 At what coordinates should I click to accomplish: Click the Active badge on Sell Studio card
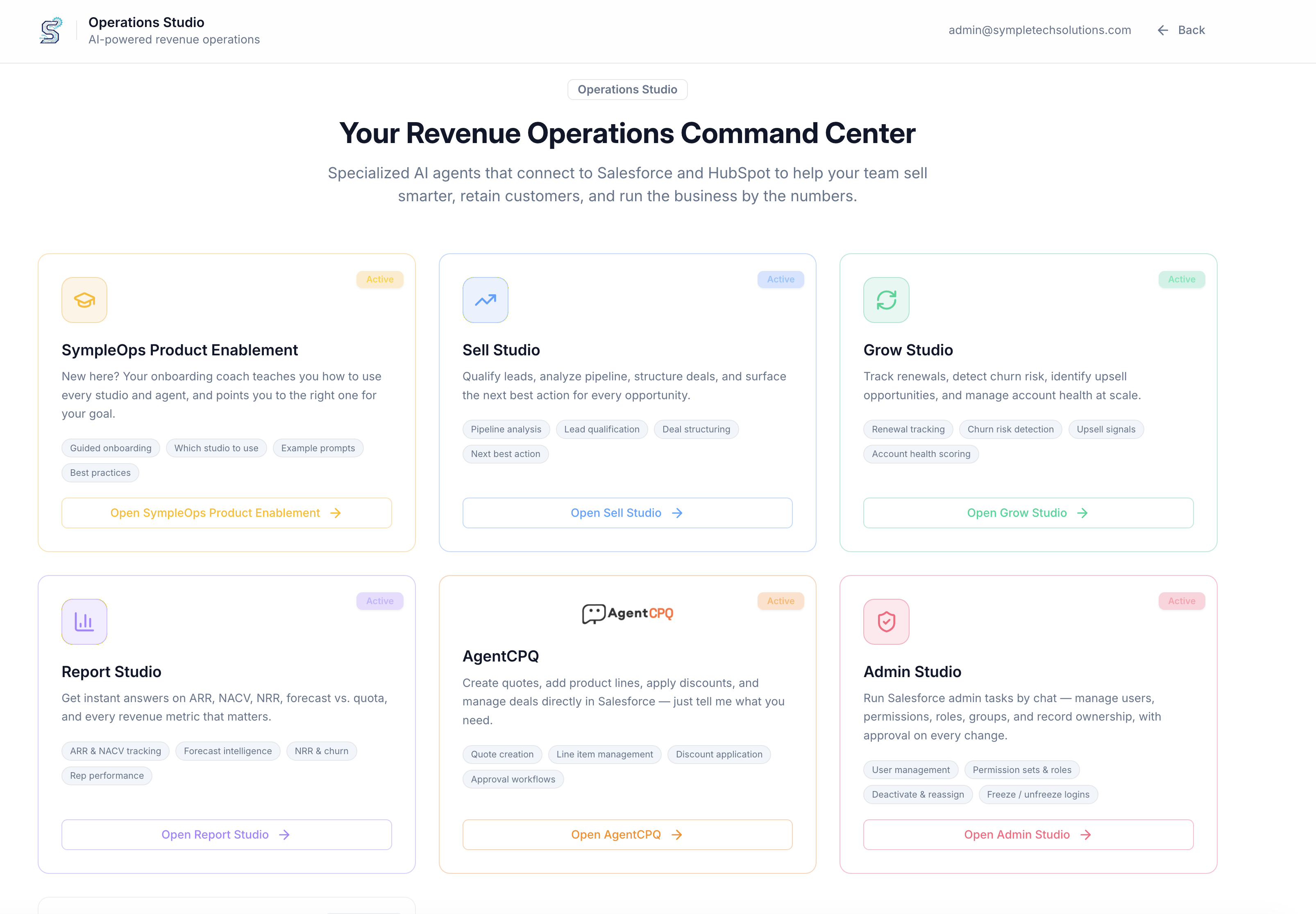click(x=781, y=280)
